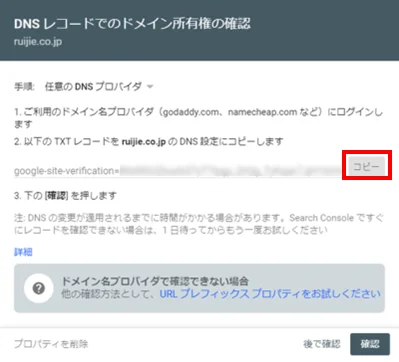Click the step 3 下の [確認] を押します text

[x=65, y=195]
